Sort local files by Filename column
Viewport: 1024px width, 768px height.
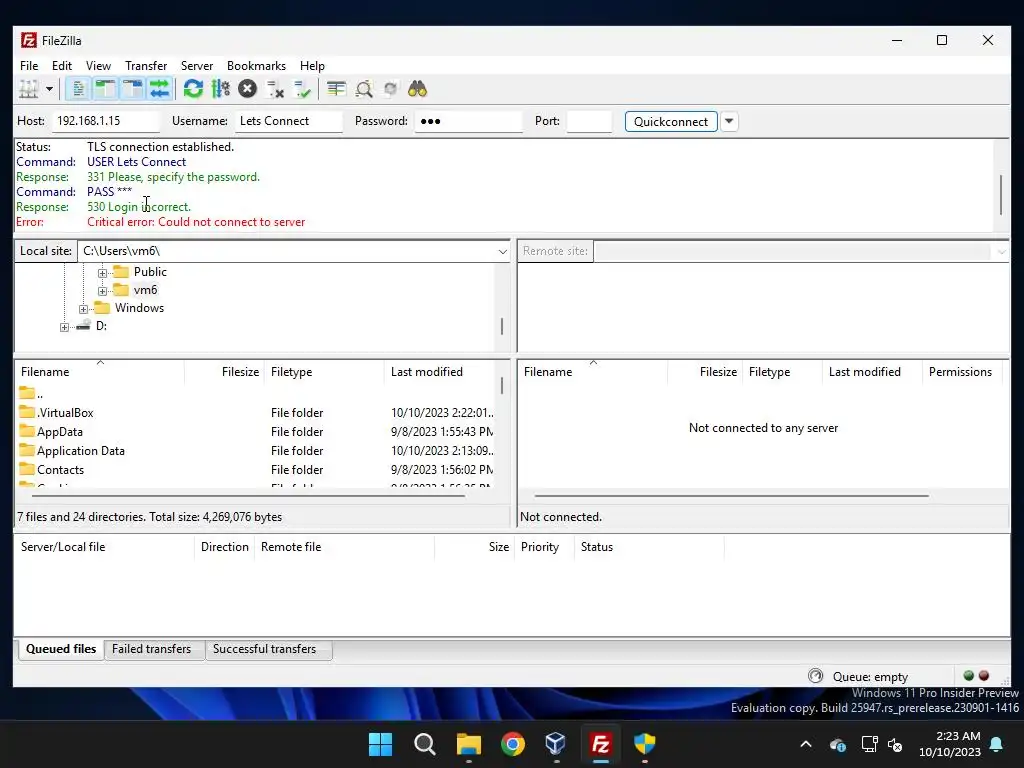point(100,372)
